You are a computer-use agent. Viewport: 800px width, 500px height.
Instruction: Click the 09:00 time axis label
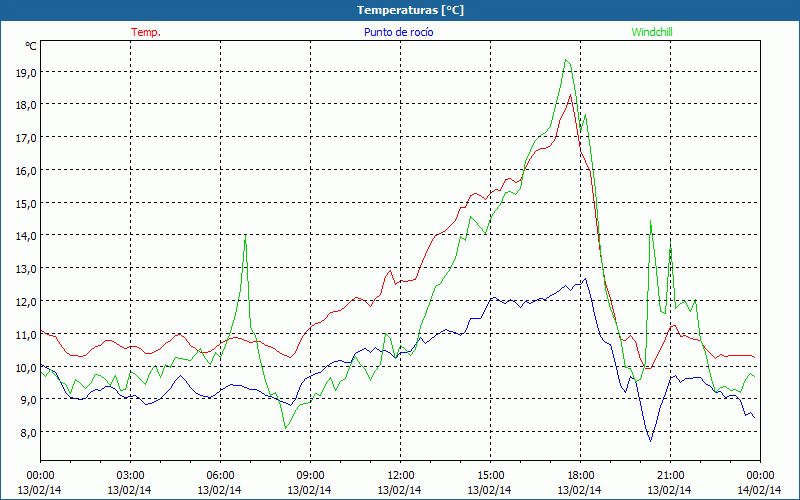coord(310,476)
